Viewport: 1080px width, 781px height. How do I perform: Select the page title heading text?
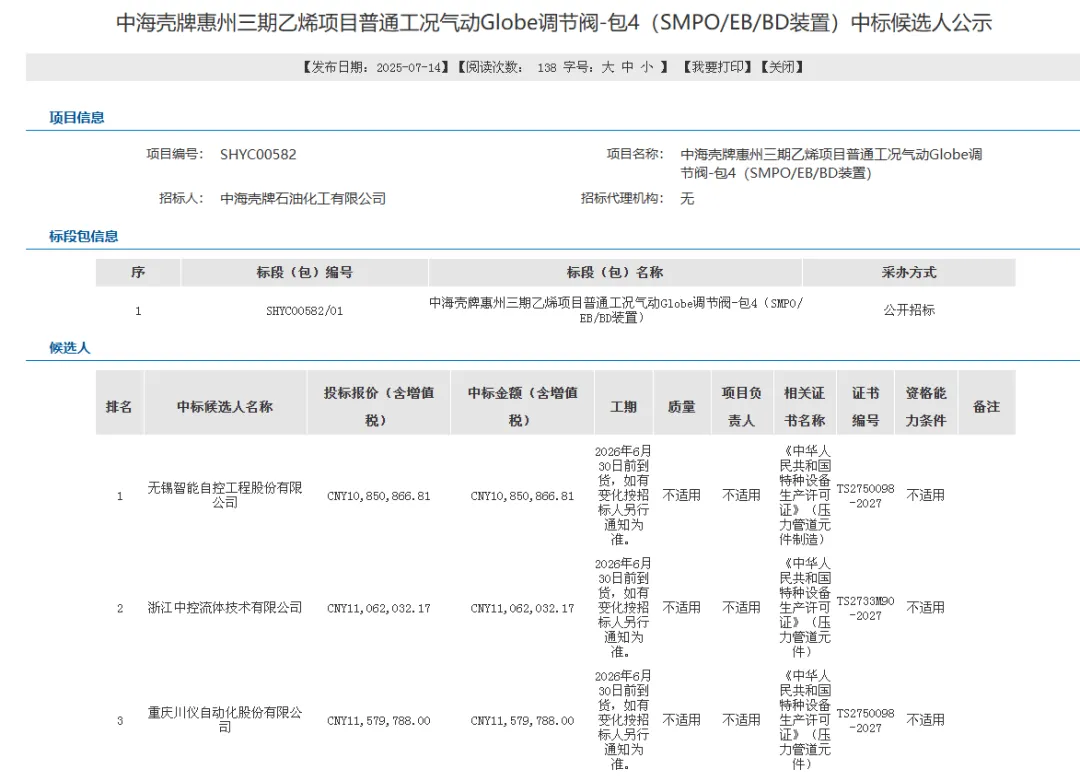[x=554, y=23]
